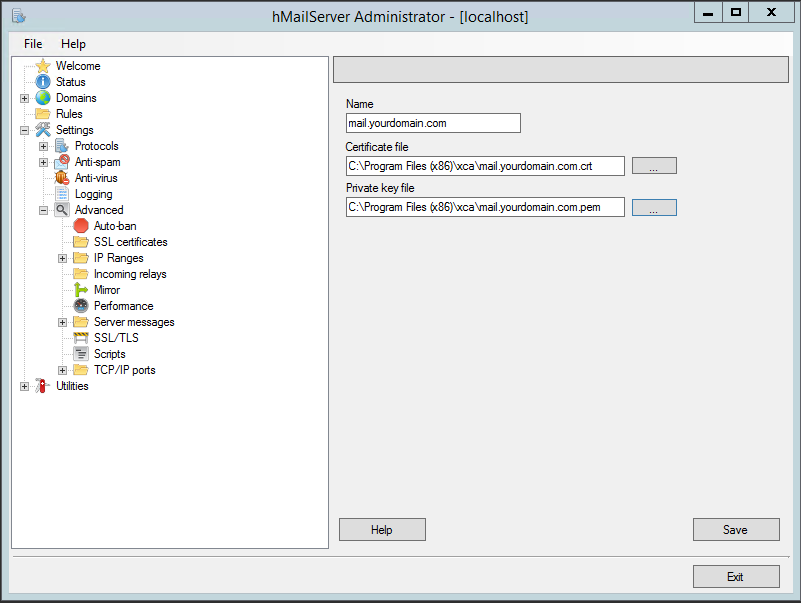Click the Scripts page icon

point(81,354)
